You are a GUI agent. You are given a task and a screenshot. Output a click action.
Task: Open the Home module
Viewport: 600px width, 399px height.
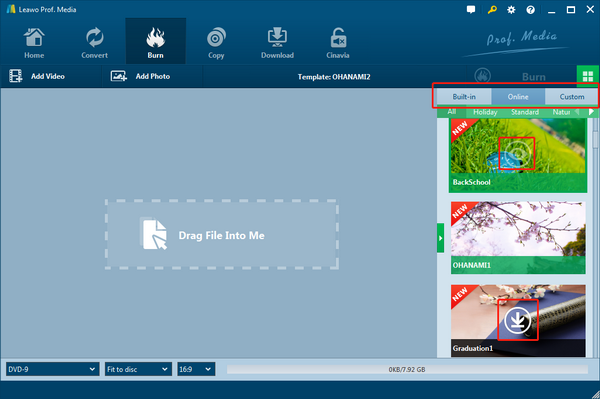pos(34,43)
